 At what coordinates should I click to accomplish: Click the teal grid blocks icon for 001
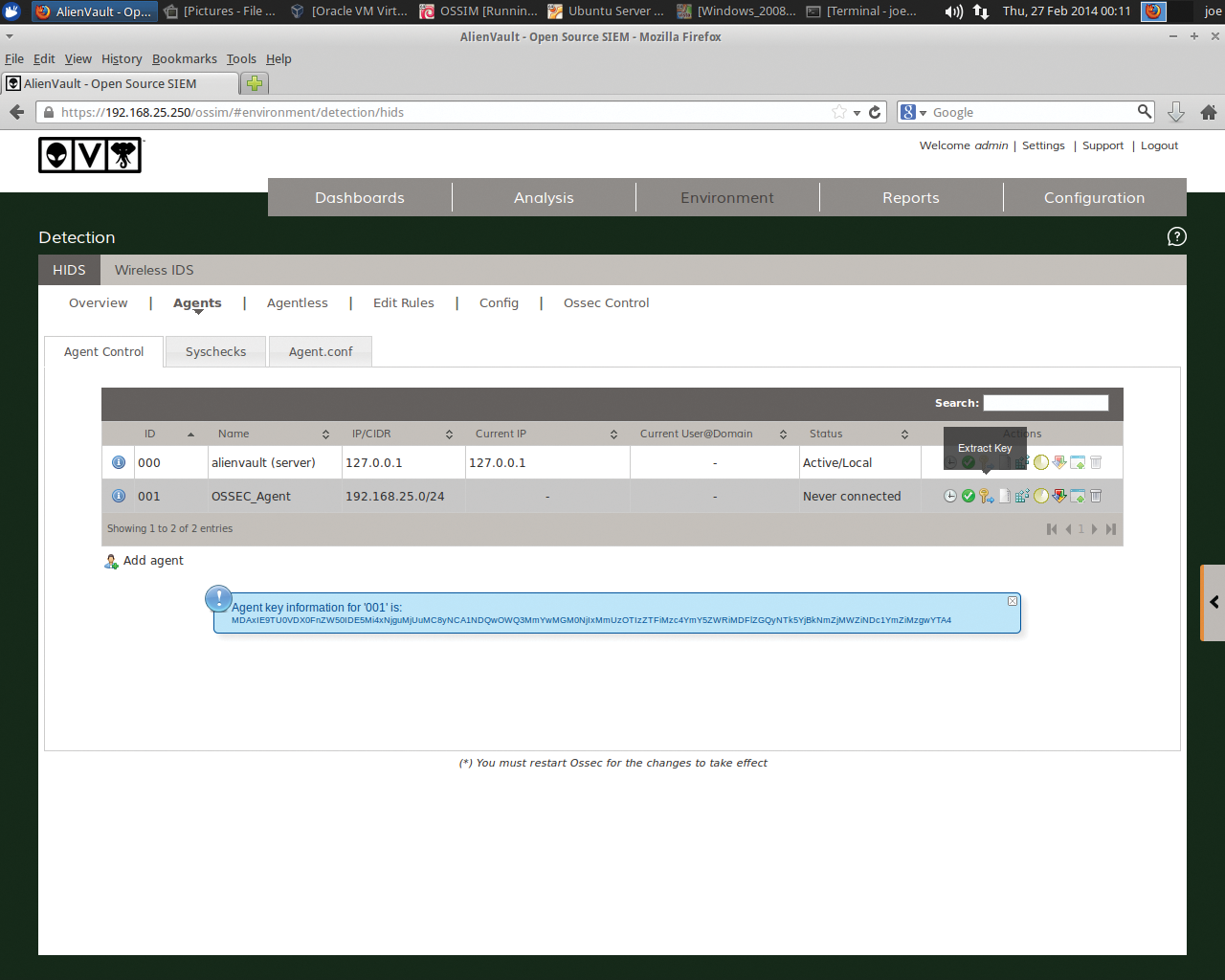[1022, 496]
